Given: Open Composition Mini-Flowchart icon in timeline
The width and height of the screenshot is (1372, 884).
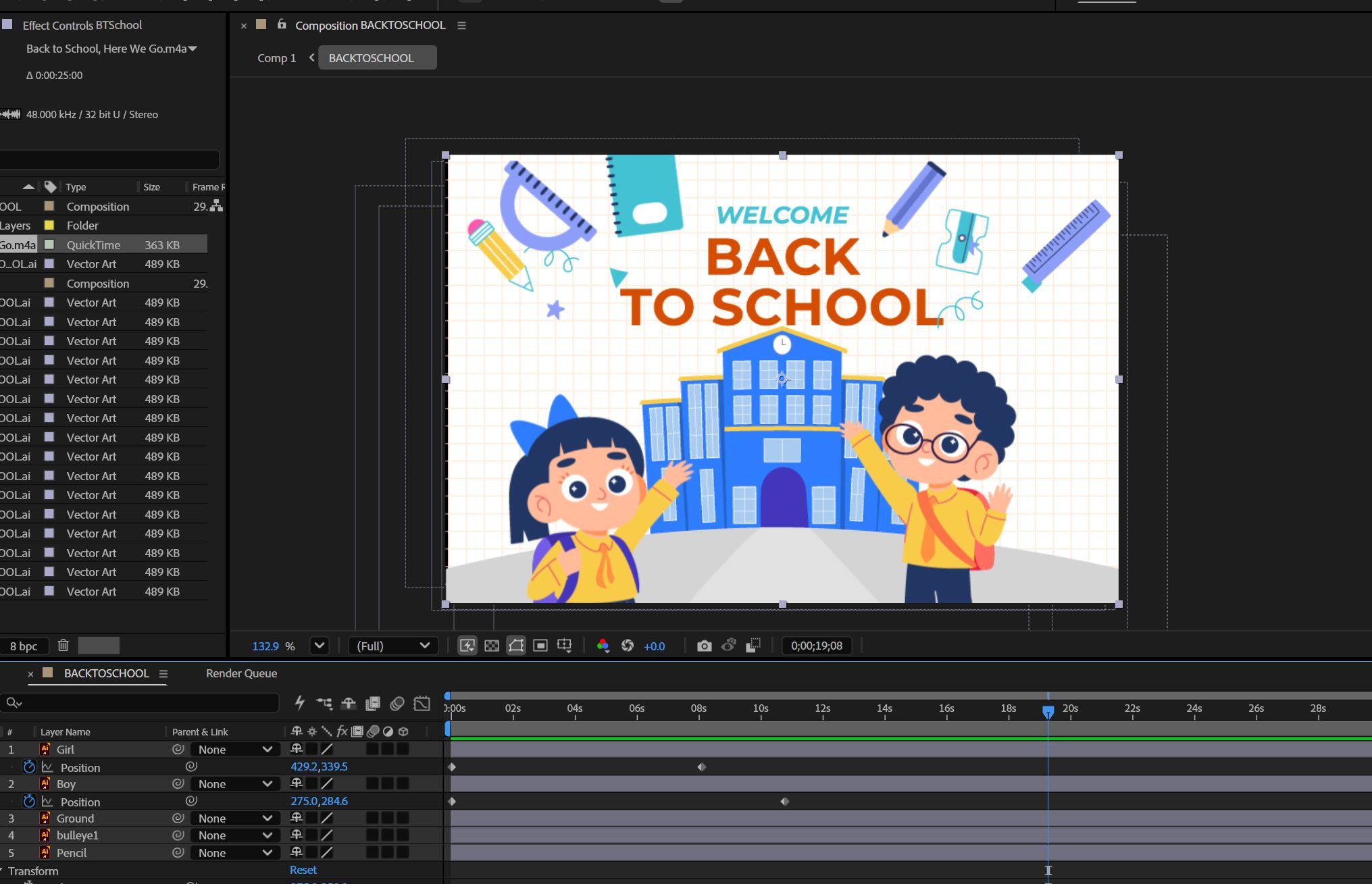Looking at the screenshot, I should click(x=324, y=703).
